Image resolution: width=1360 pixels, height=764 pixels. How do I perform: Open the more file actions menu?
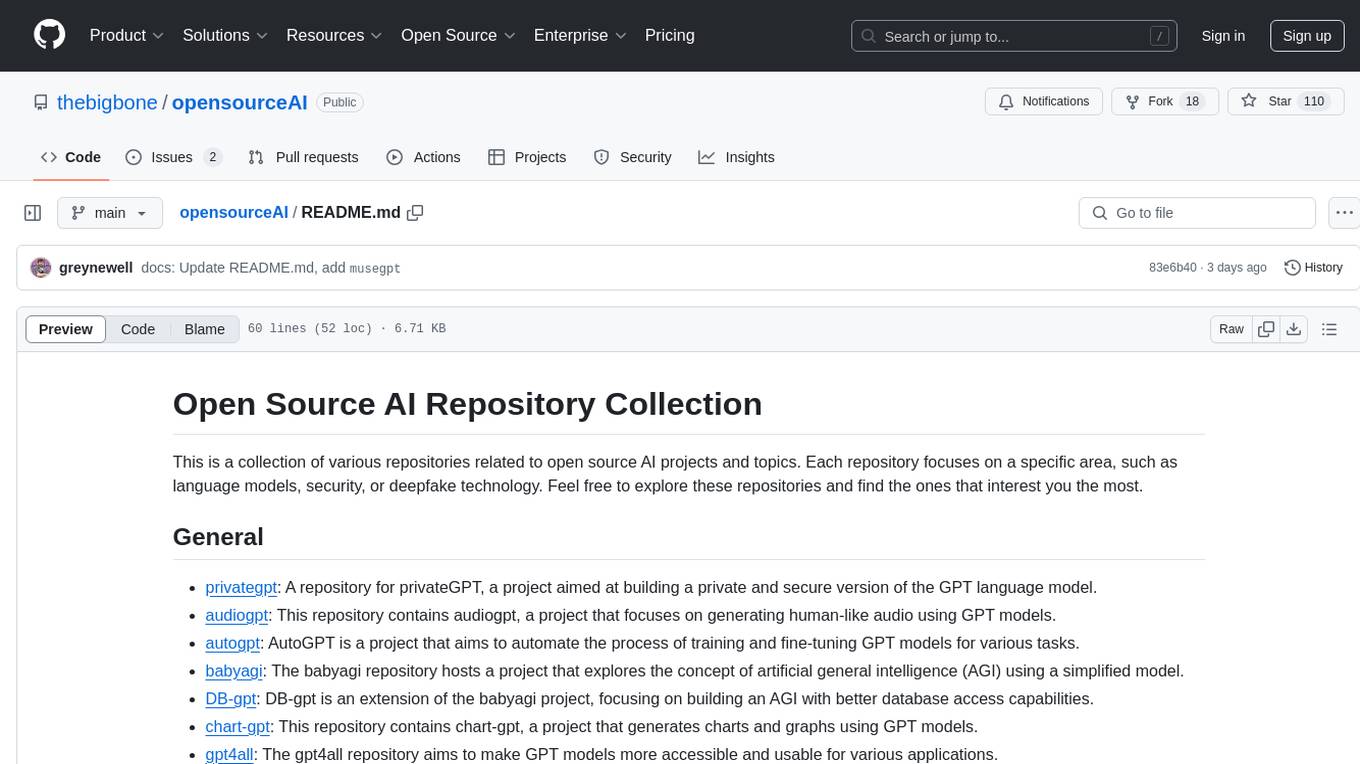tap(1345, 213)
